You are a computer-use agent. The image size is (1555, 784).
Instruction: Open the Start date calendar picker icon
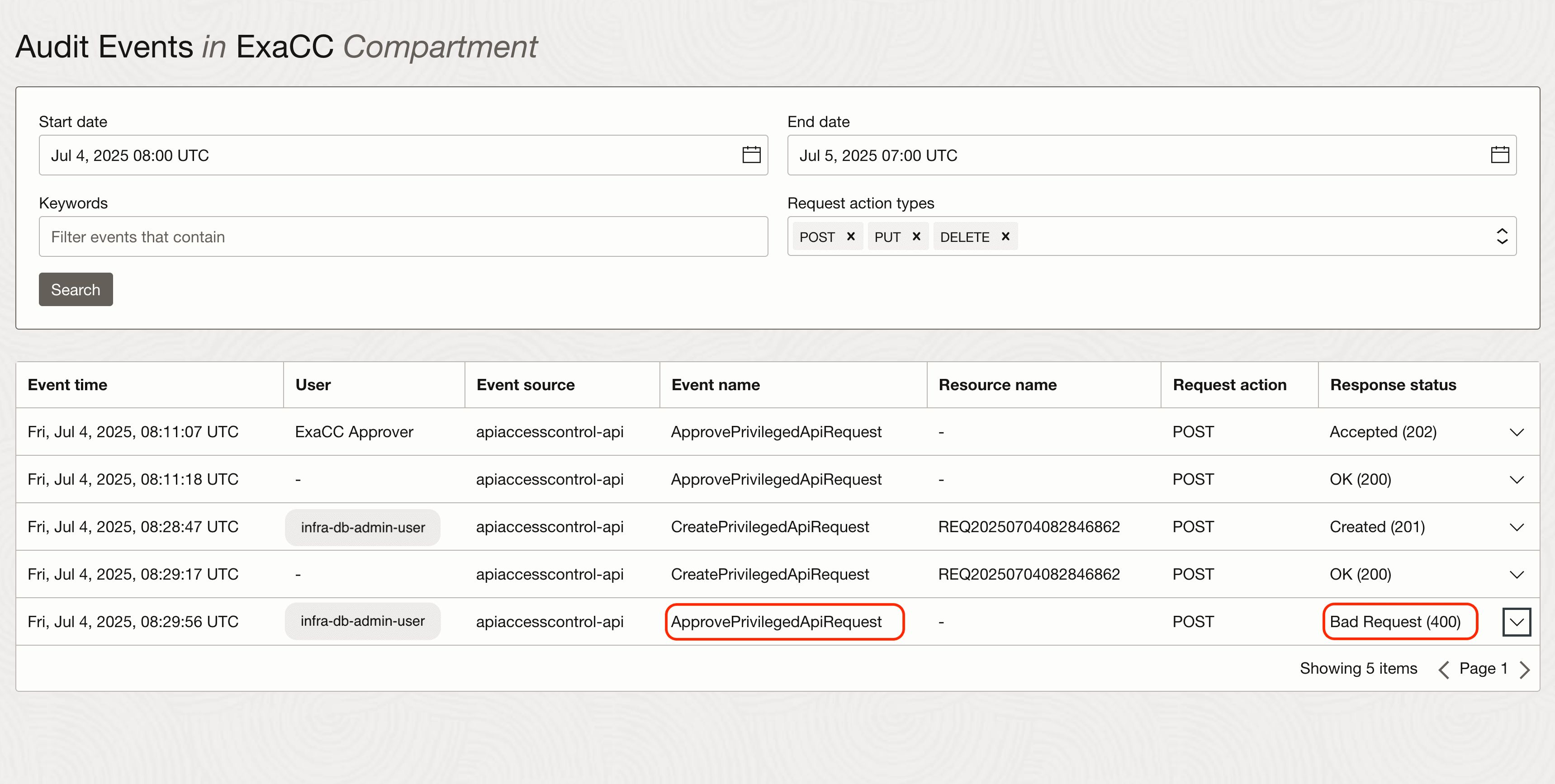click(x=751, y=155)
